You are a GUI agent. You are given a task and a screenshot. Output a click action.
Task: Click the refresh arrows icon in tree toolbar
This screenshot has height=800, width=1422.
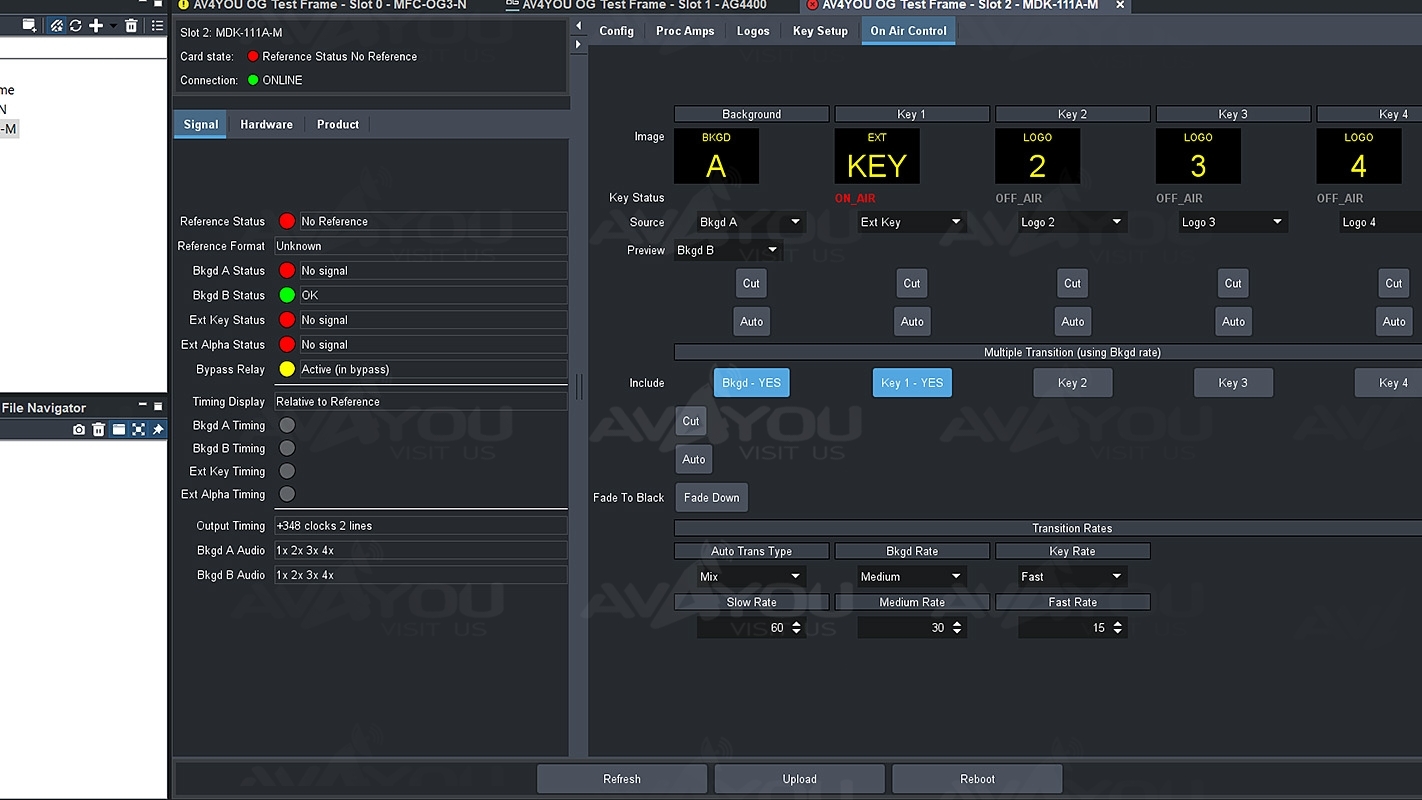click(76, 25)
